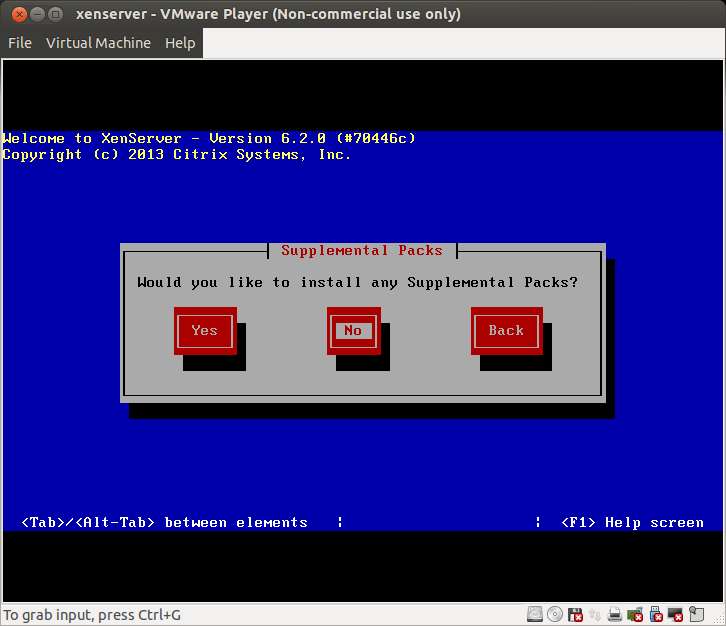Choose No for Supplemental Packs
The width and height of the screenshot is (726, 626).
[354, 331]
